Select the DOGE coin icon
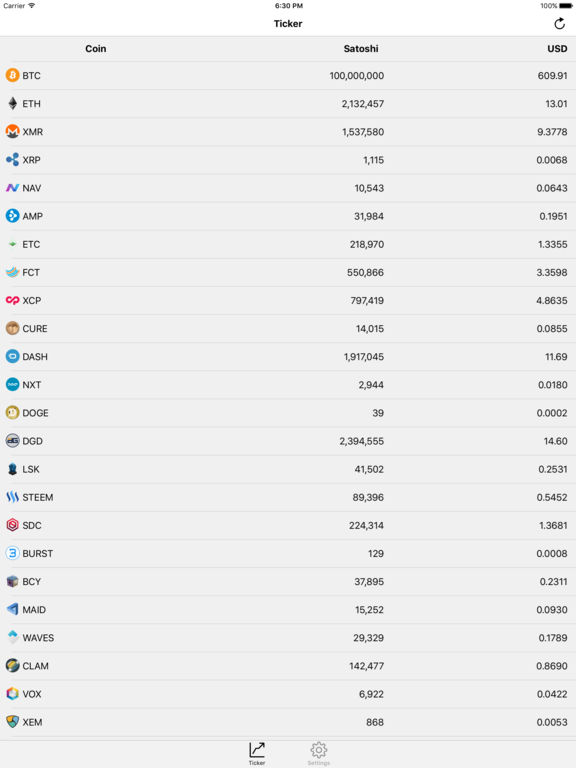This screenshot has height=768, width=576. coord(12,413)
